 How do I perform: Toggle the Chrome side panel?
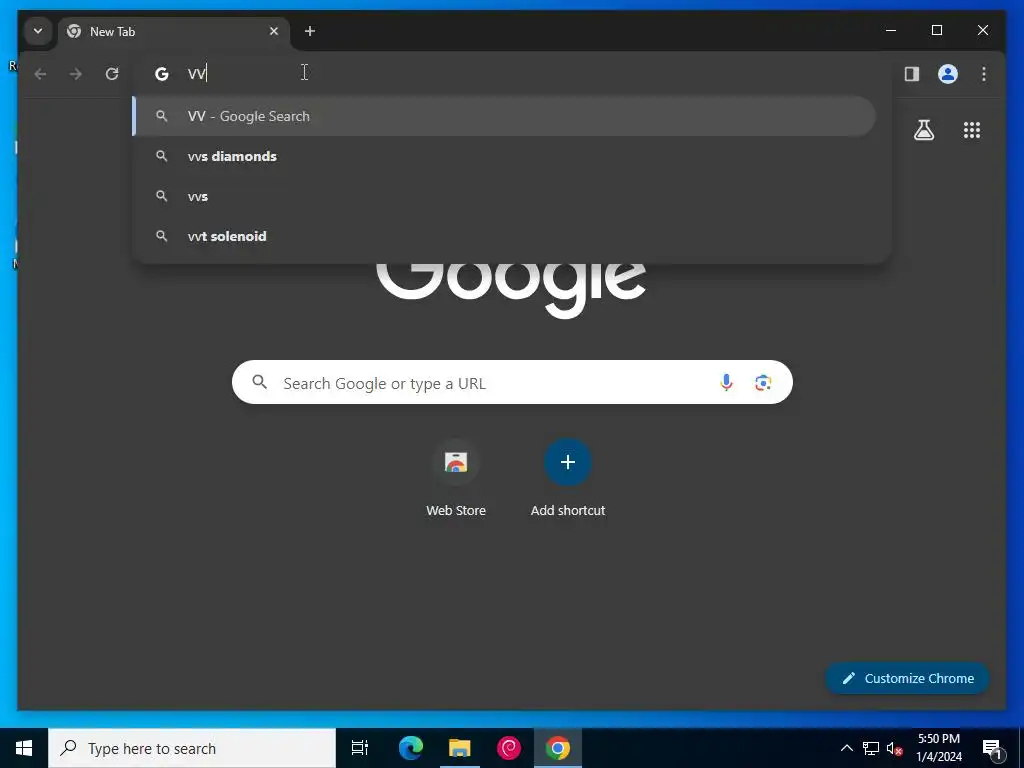pyautogui.click(x=912, y=74)
